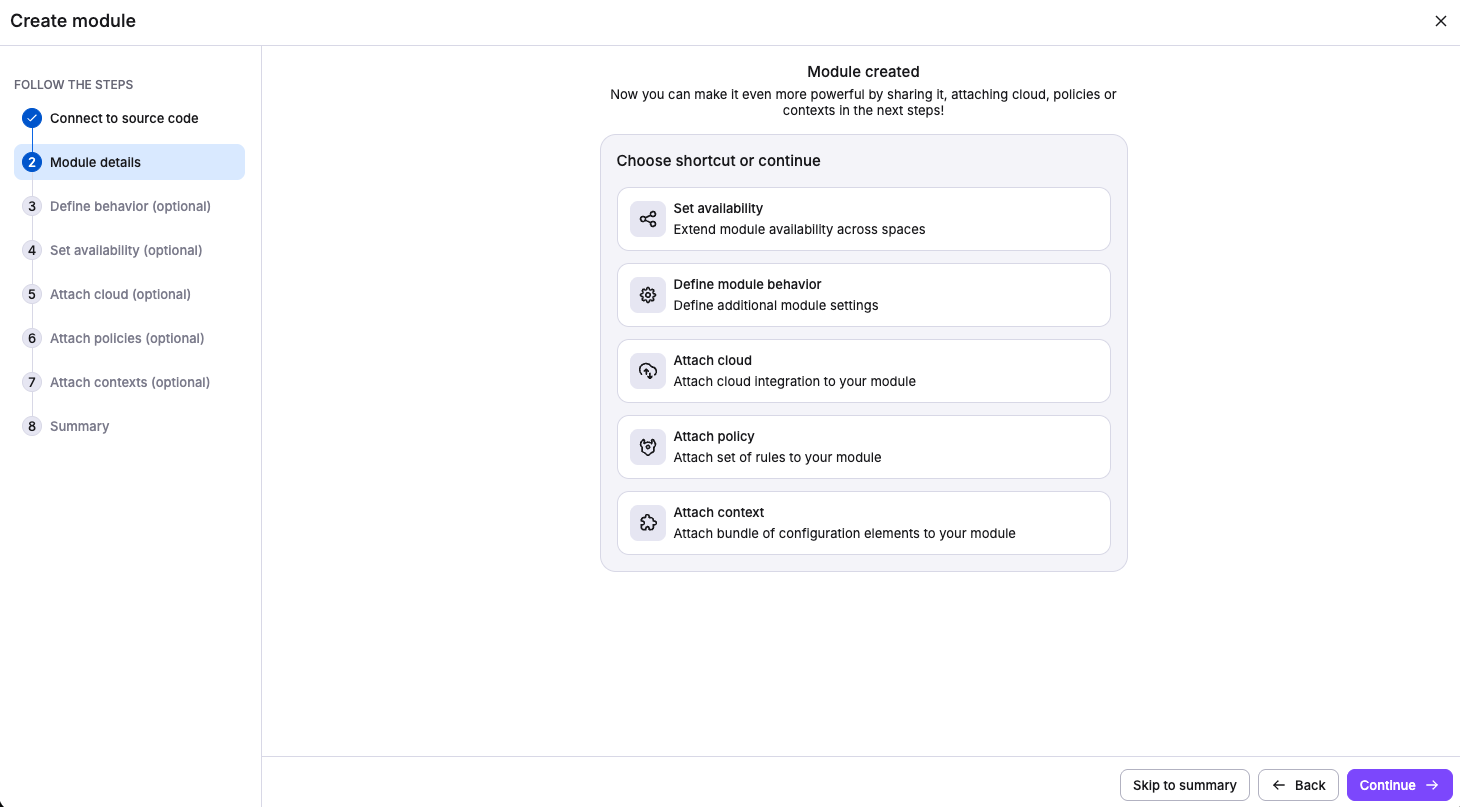Click the checkmark step icon for source code
The height and width of the screenshot is (807, 1460).
[x=32, y=118]
